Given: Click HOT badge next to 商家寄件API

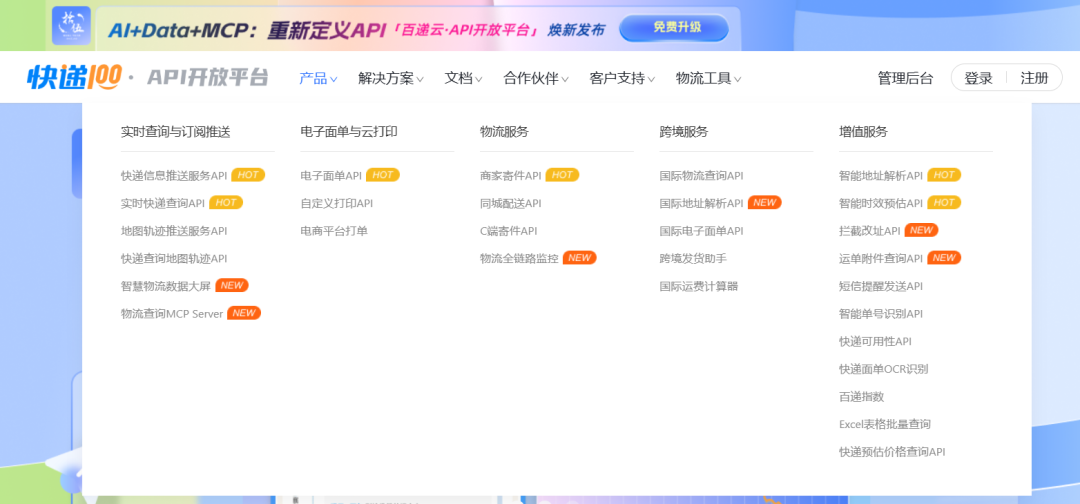Looking at the screenshot, I should 563,175.
